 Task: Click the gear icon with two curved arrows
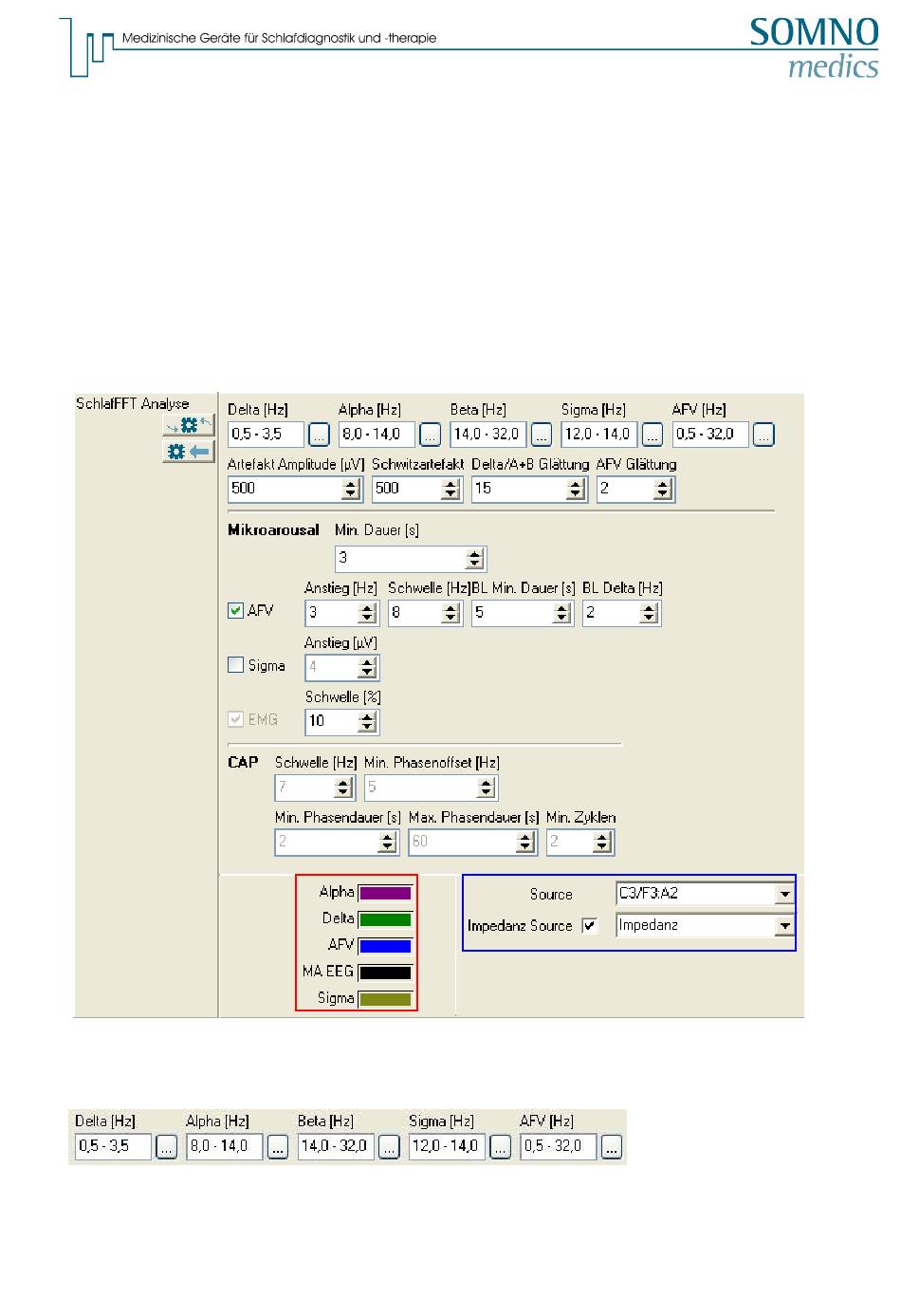[188, 426]
